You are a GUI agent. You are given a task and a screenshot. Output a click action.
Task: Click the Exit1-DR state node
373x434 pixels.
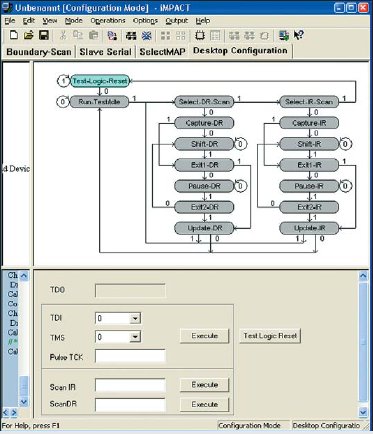204,165
